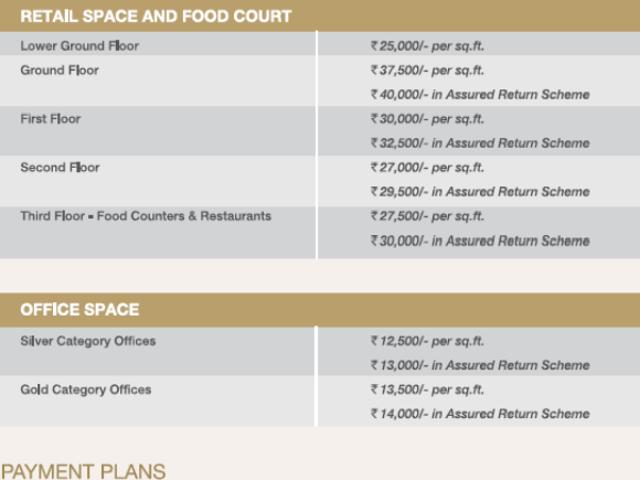Click the ₹25,000/- per sq.ft. price
Image resolution: width=640 pixels, height=480 pixels.
click(x=427, y=46)
